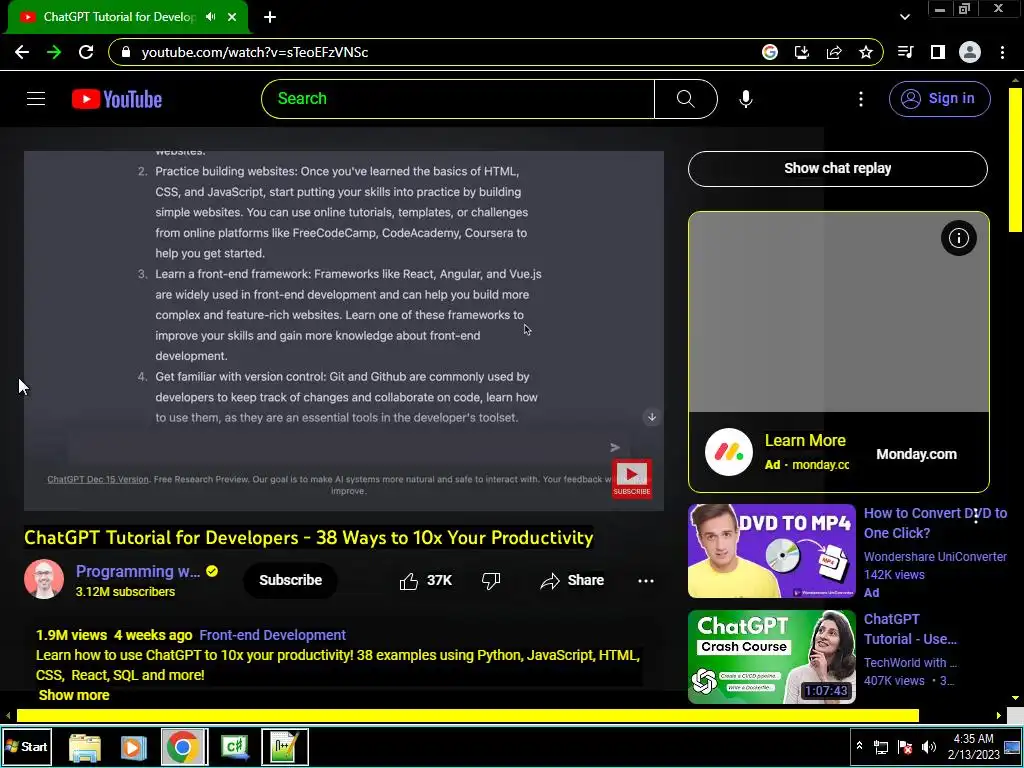Image resolution: width=1024 pixels, height=768 pixels.
Task: Open How to Convert DVD video title
Action: tap(935, 523)
